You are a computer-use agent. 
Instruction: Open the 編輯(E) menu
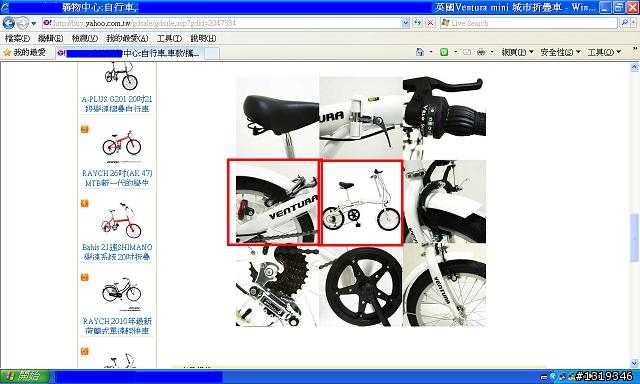50,38
